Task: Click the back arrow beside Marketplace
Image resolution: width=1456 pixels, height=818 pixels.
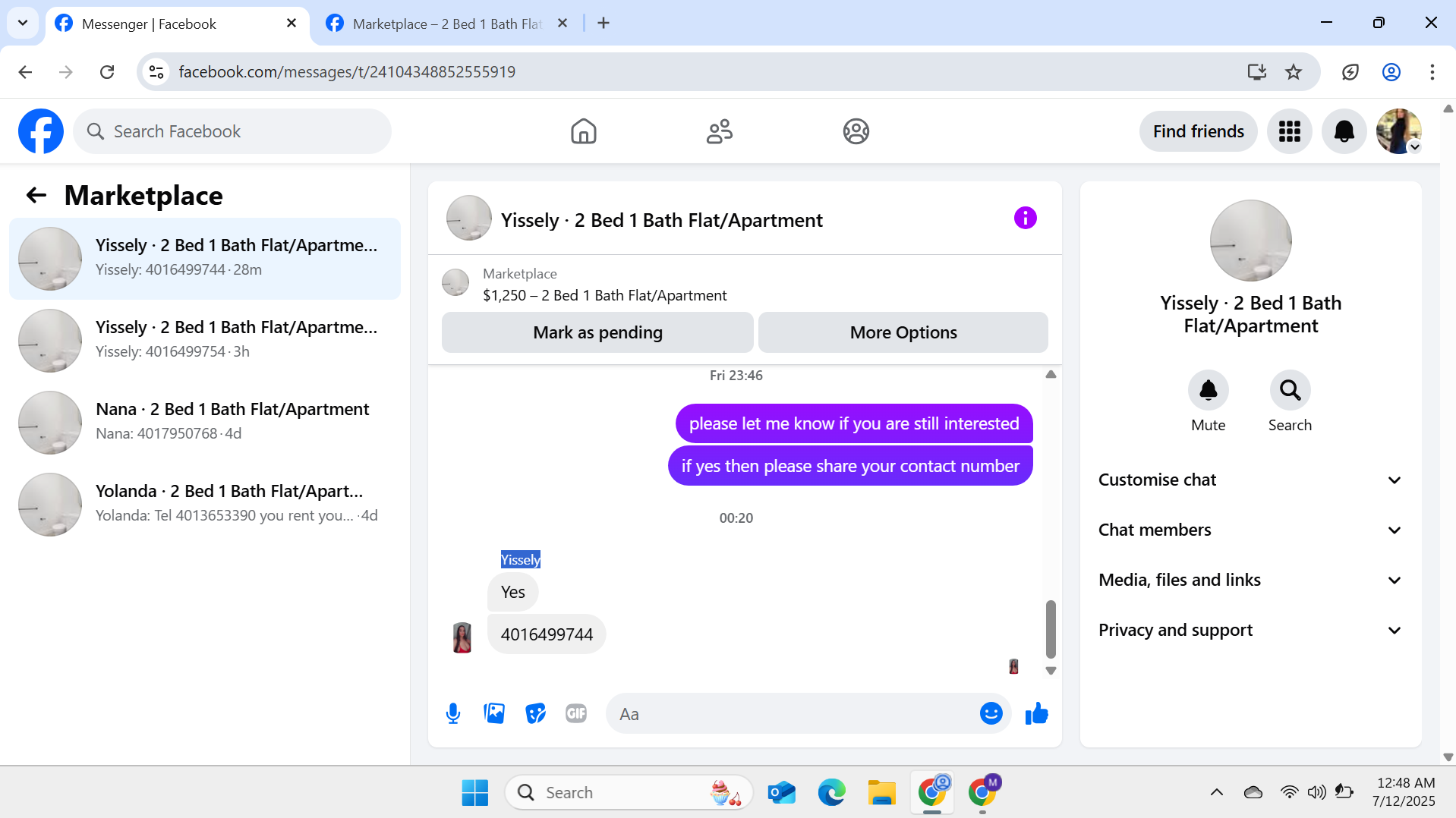Action: point(36,196)
